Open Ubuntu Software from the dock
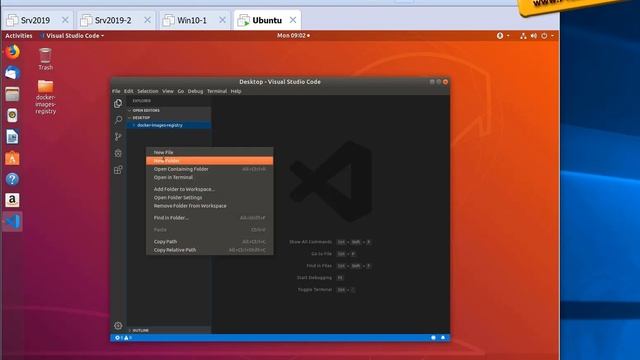Image resolution: width=640 pixels, height=360 pixels. click(x=12, y=158)
